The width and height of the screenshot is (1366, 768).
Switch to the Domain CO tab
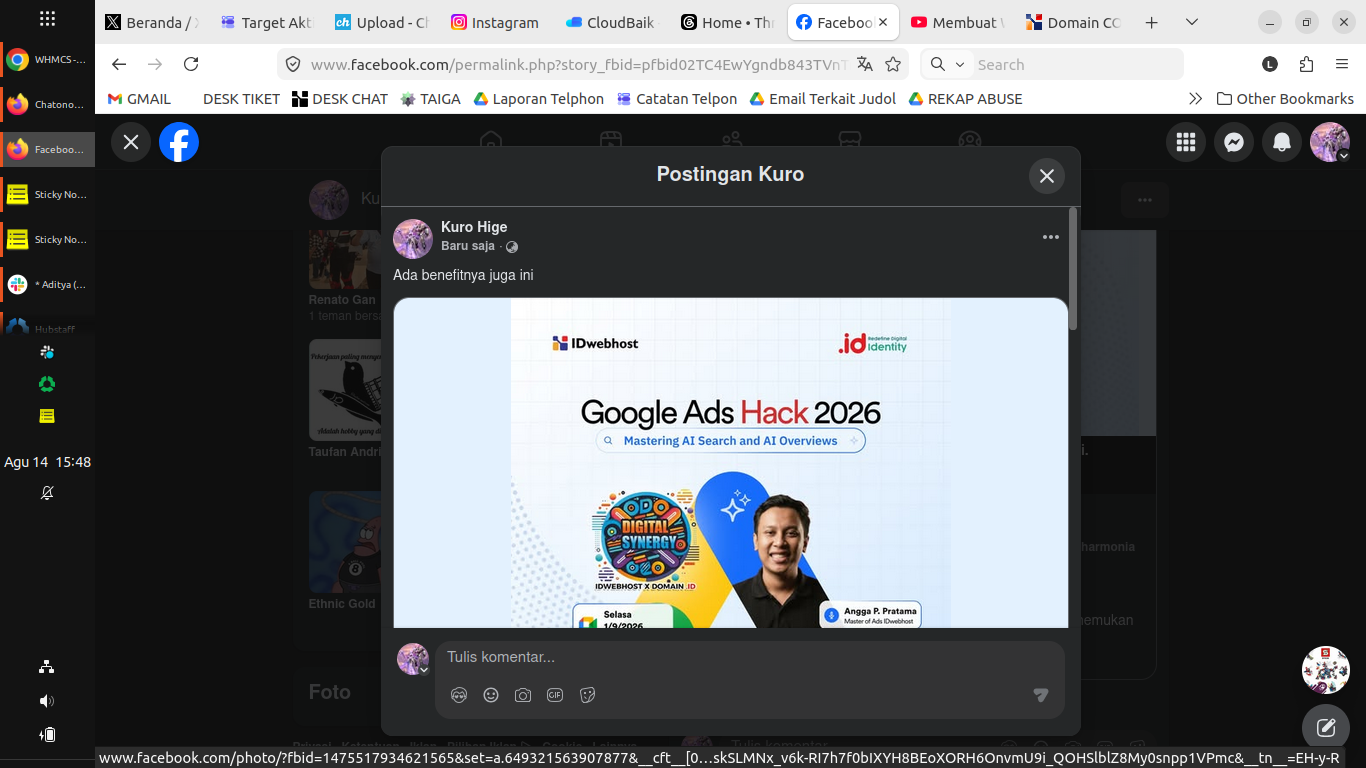click(x=1073, y=22)
